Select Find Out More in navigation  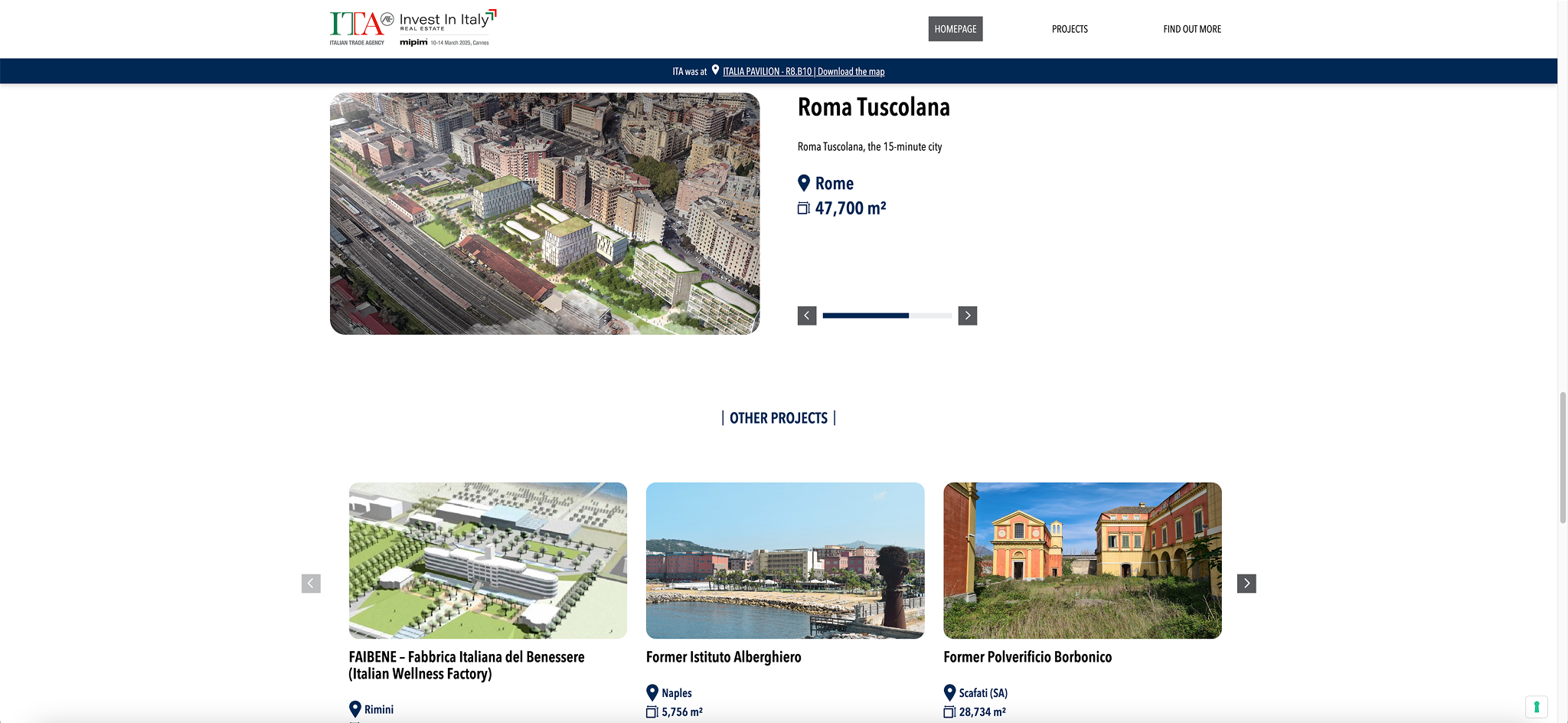click(1192, 29)
